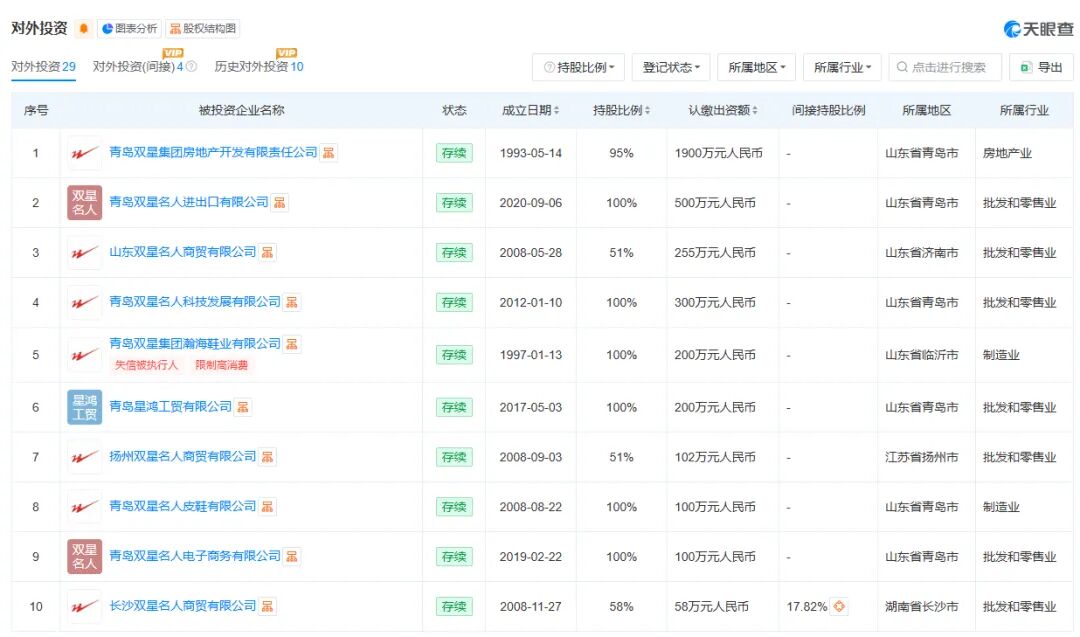Open 青岛双星集团房地产开发有限责任公司 link
1080x637 pixels.
pos(214,152)
